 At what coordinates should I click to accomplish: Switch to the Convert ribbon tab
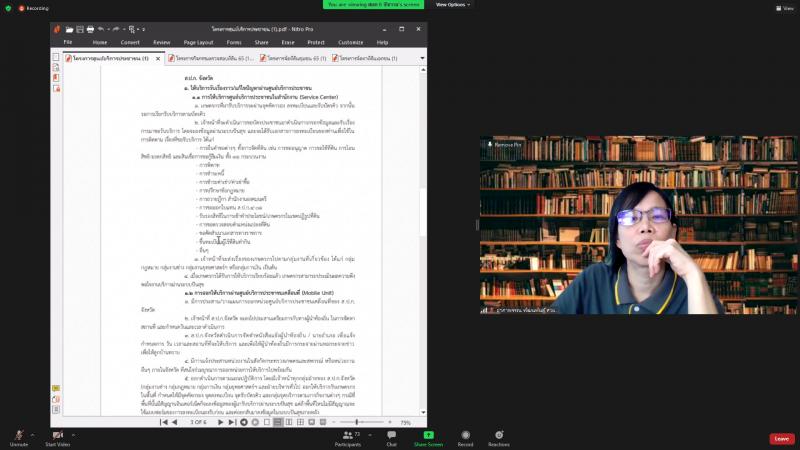pyautogui.click(x=130, y=42)
